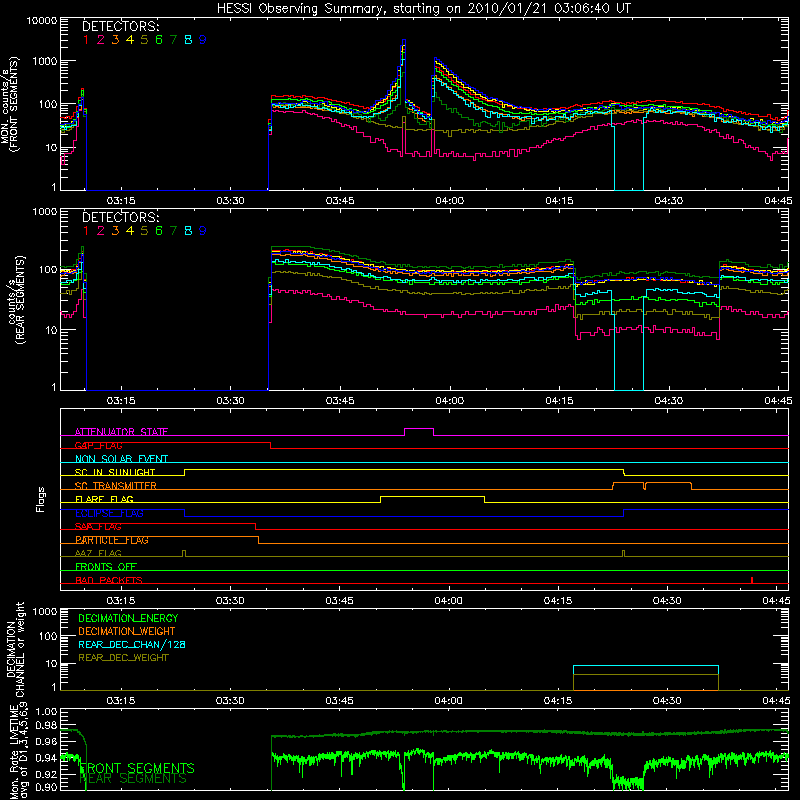Click detector number 5 in rear segments legend

[144, 231]
